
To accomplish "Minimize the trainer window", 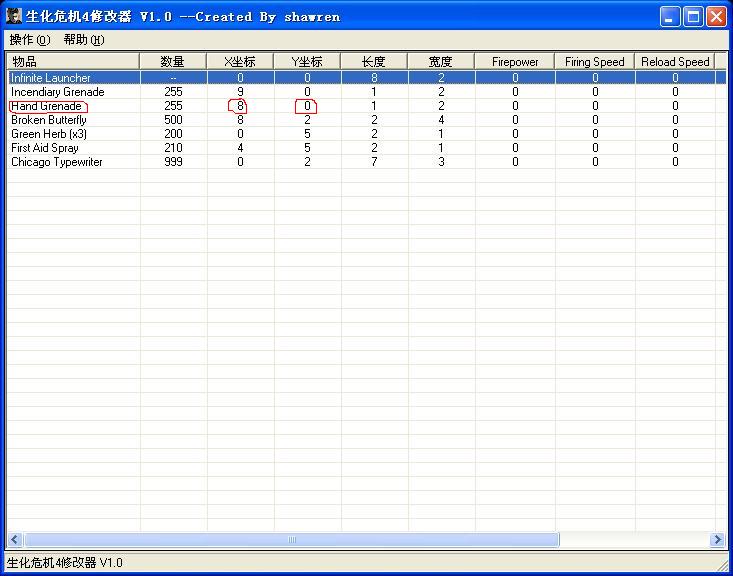I will click(x=670, y=17).
